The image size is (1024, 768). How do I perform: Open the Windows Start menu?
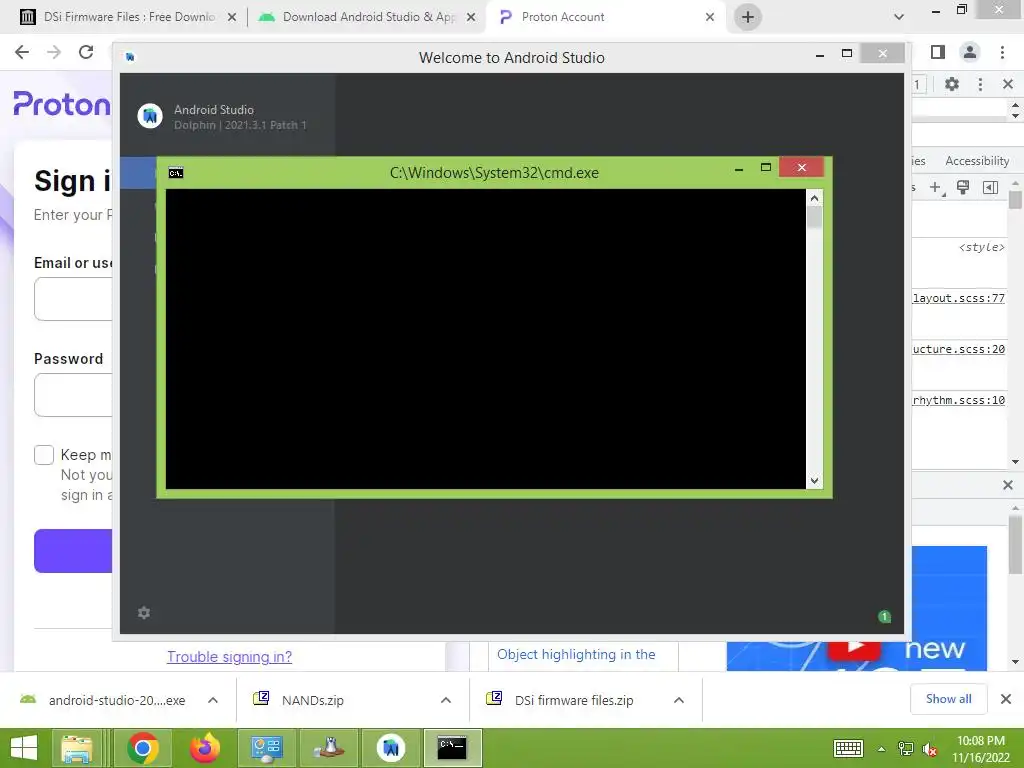tap(24, 748)
